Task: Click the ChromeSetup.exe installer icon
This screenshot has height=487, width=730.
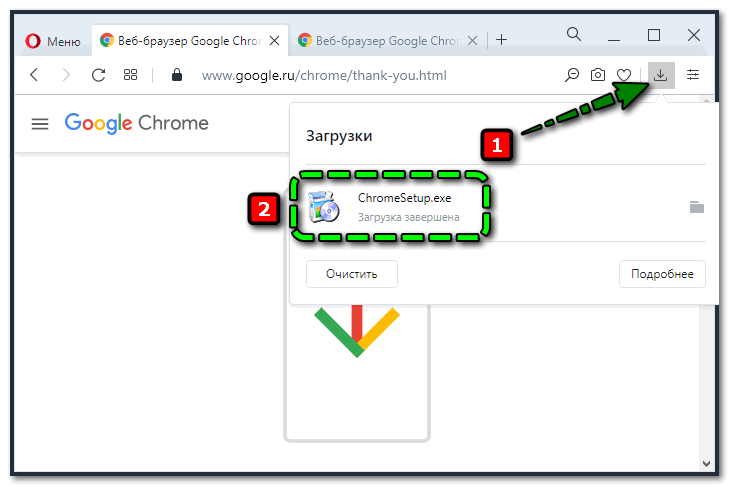Action: point(324,207)
